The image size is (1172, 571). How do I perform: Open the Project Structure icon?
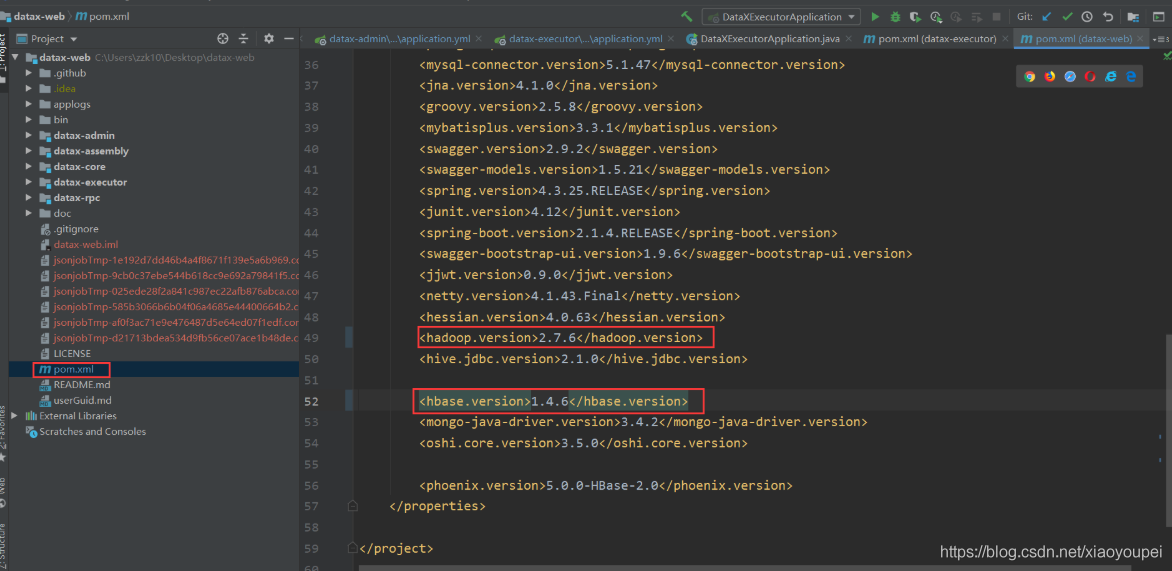point(1133,16)
